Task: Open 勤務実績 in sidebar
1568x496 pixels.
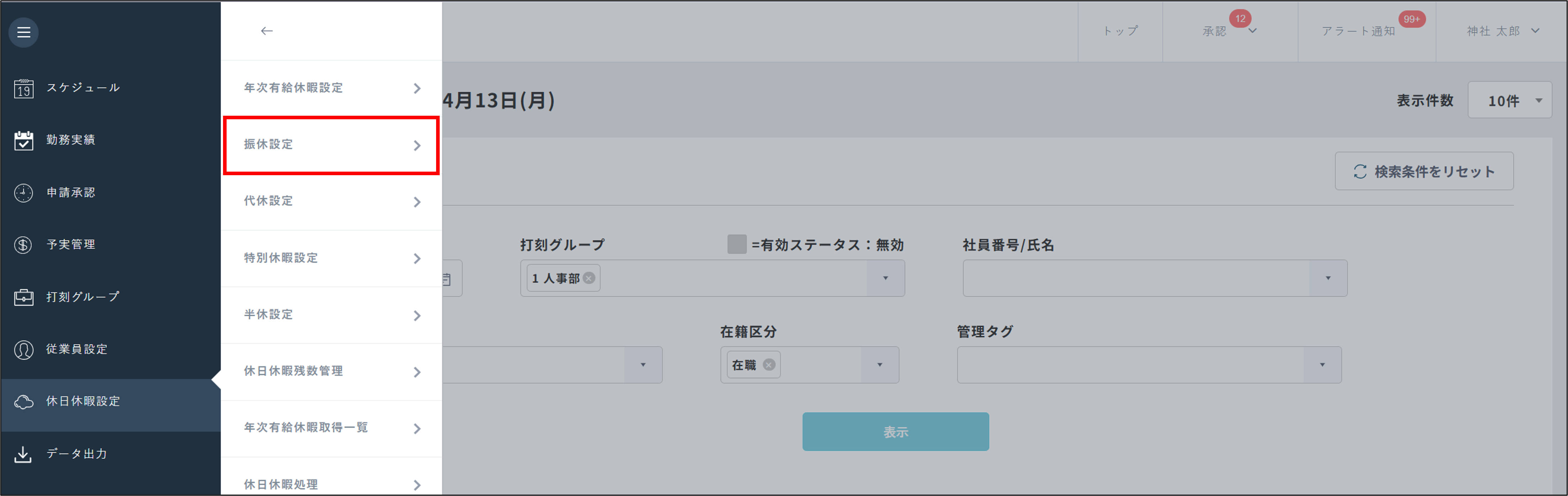Action: pos(110,140)
